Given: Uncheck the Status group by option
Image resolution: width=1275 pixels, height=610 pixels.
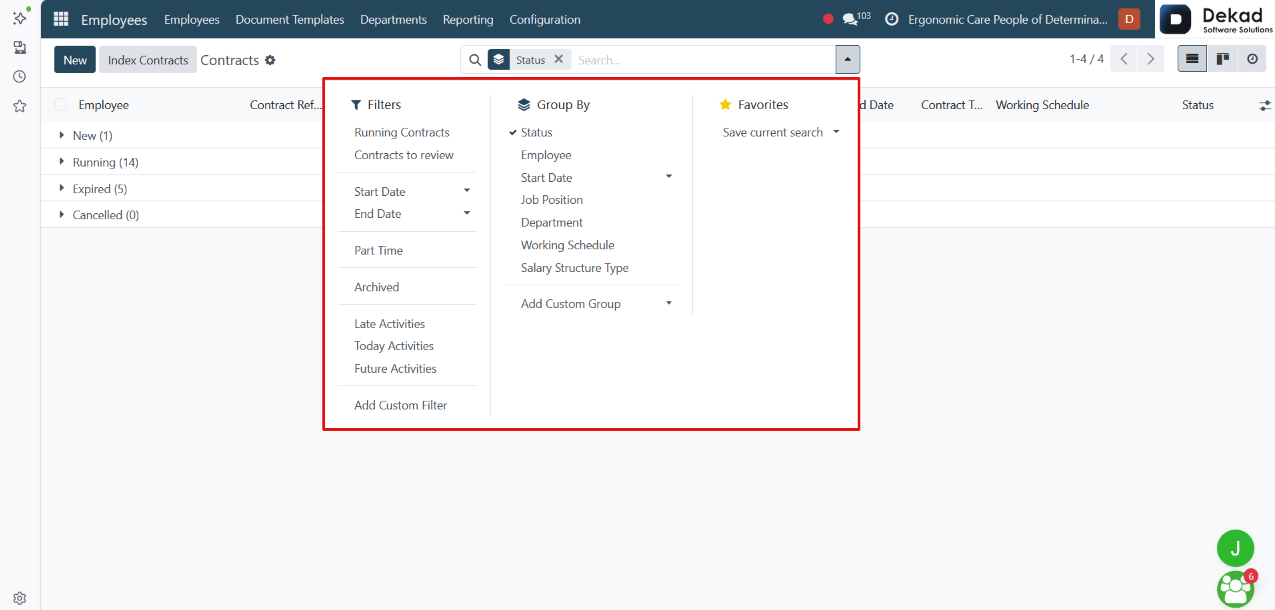Looking at the screenshot, I should click(537, 132).
